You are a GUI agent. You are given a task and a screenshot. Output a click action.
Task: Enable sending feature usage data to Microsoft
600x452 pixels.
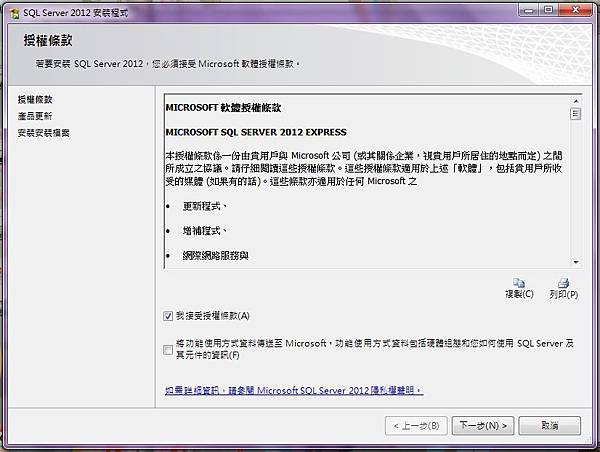[x=168, y=350]
